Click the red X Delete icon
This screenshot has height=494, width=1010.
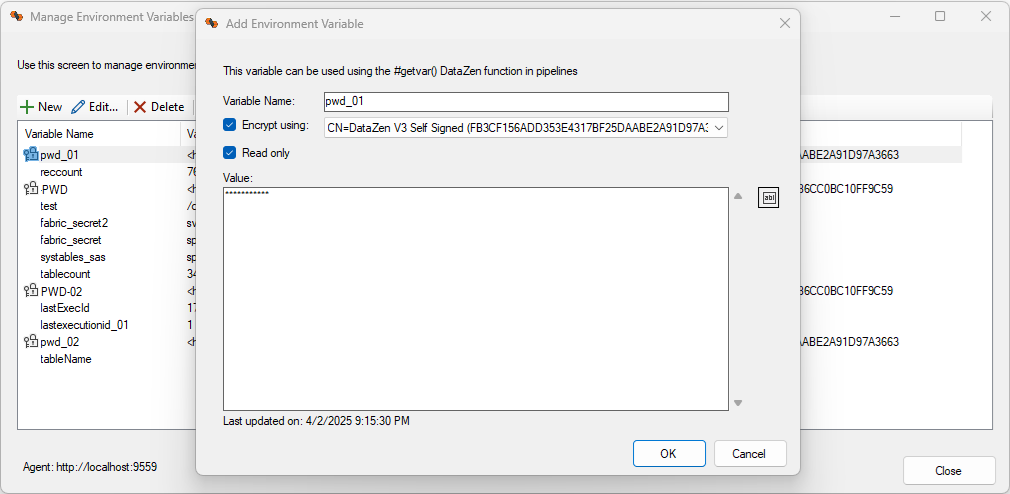coord(140,107)
